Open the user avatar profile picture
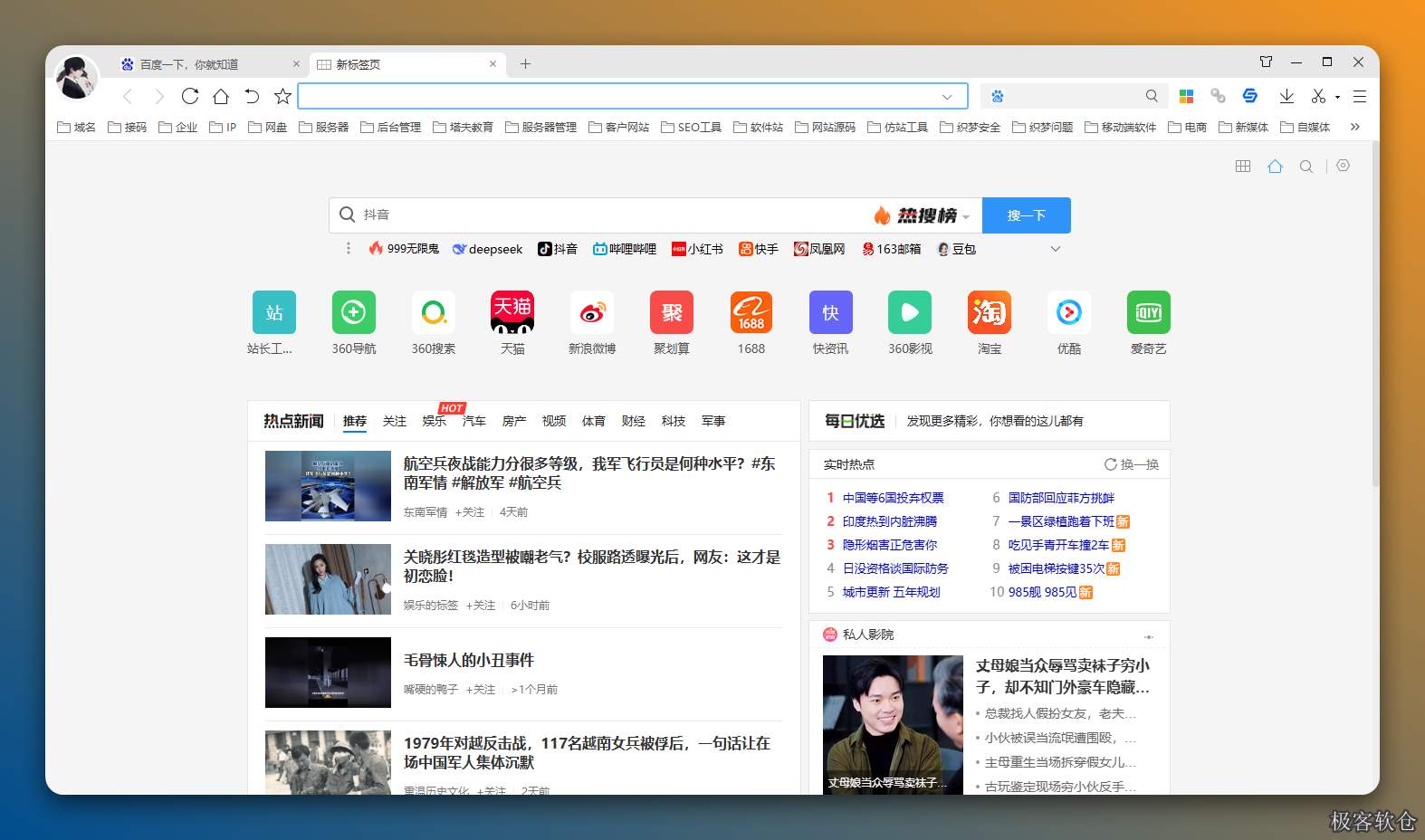 pyautogui.click(x=76, y=76)
